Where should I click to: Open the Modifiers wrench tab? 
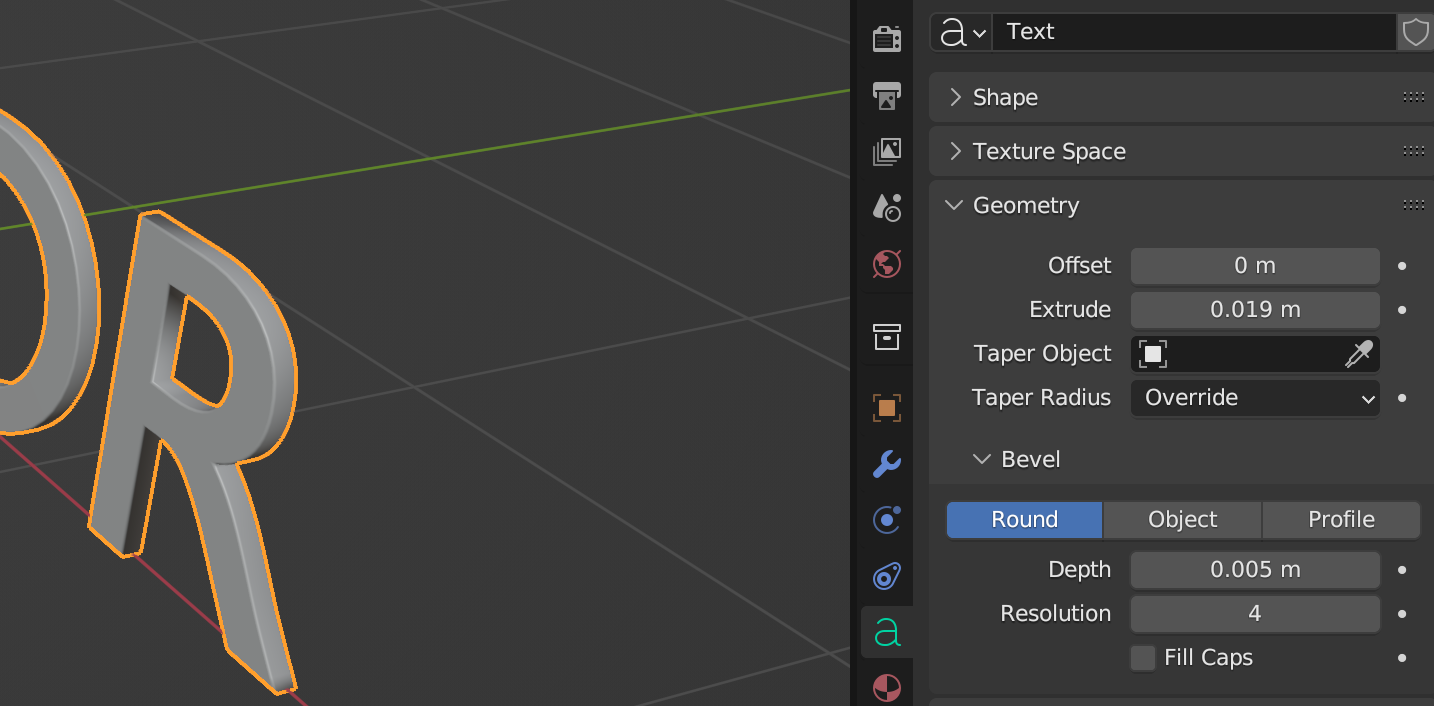click(886, 464)
